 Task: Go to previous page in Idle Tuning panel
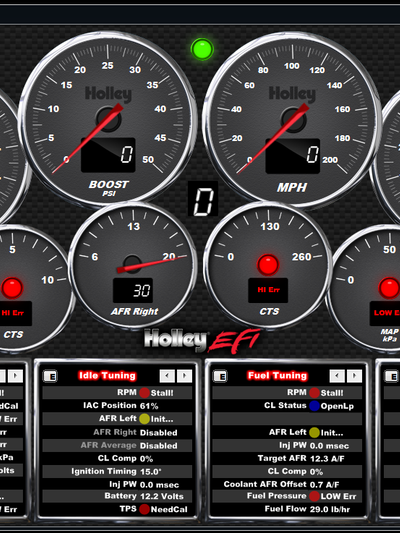click(x=167, y=376)
